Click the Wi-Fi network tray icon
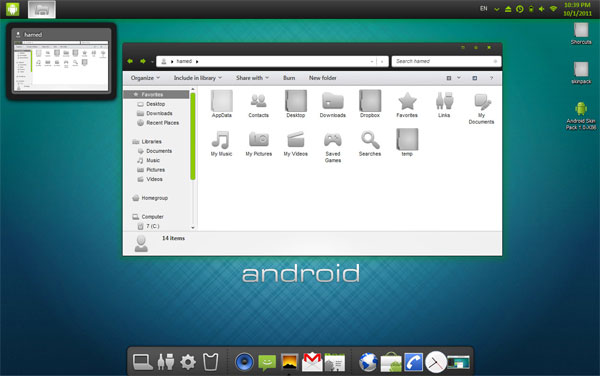The image size is (600, 376). click(553, 9)
